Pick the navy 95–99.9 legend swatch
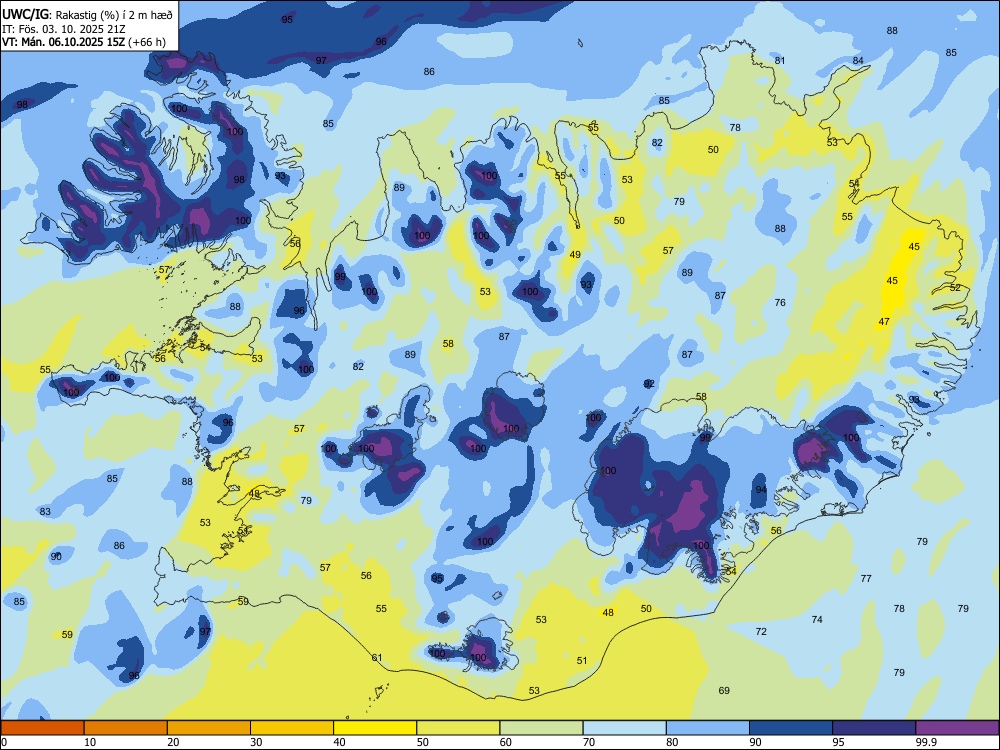 [x=874, y=728]
